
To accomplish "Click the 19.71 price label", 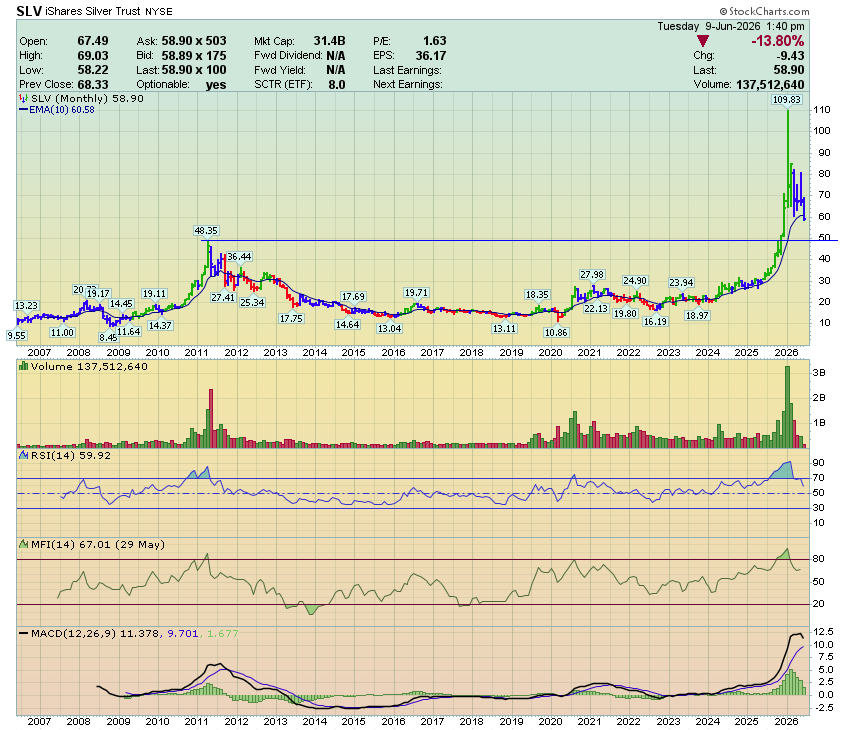I will (416, 293).
